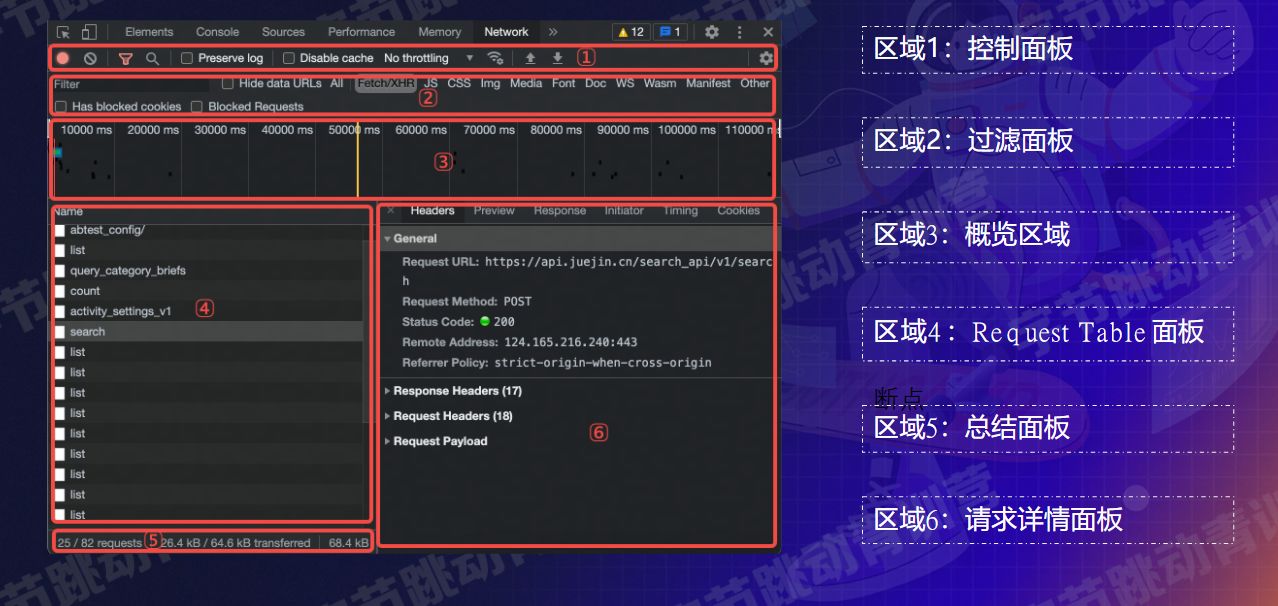The width and height of the screenshot is (1278, 606).
Task: Click the record network log button
Action: point(63,59)
